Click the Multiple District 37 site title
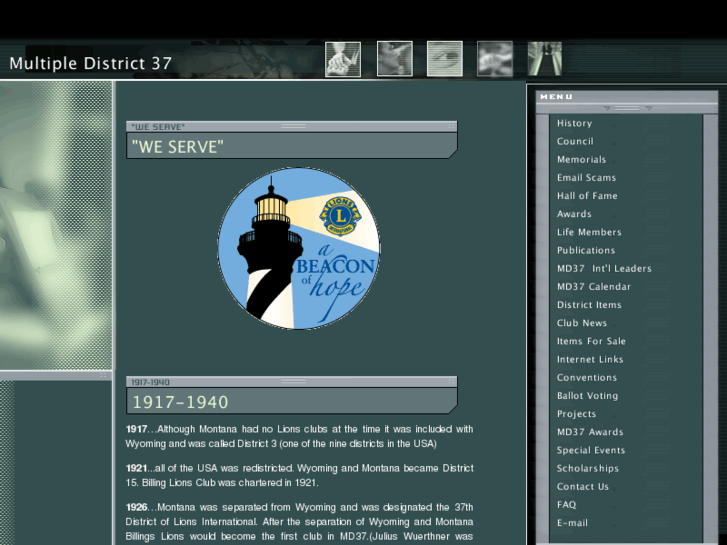This screenshot has height=545, width=727. tap(90, 63)
